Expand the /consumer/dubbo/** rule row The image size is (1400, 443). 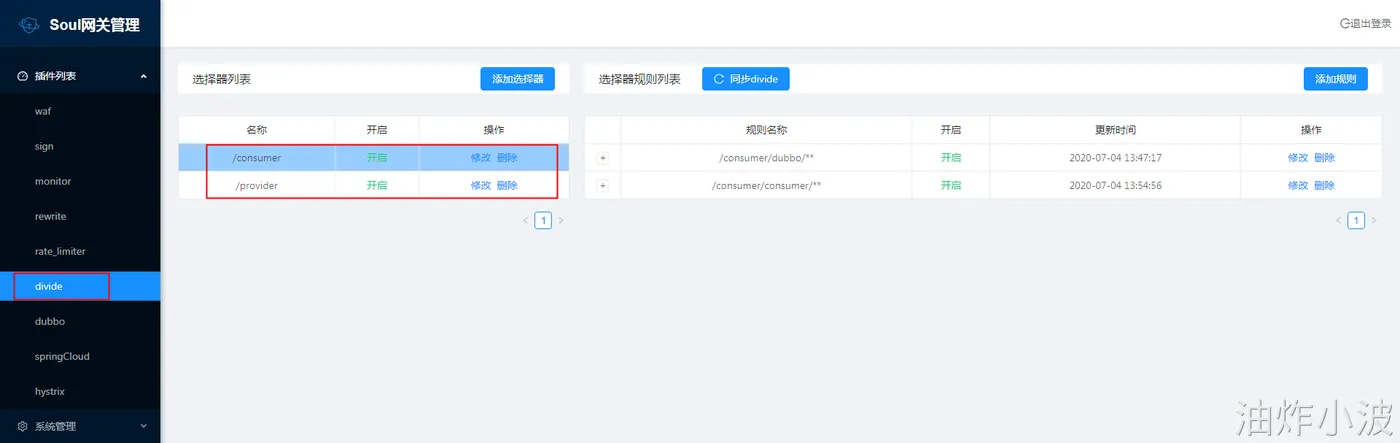pos(602,158)
